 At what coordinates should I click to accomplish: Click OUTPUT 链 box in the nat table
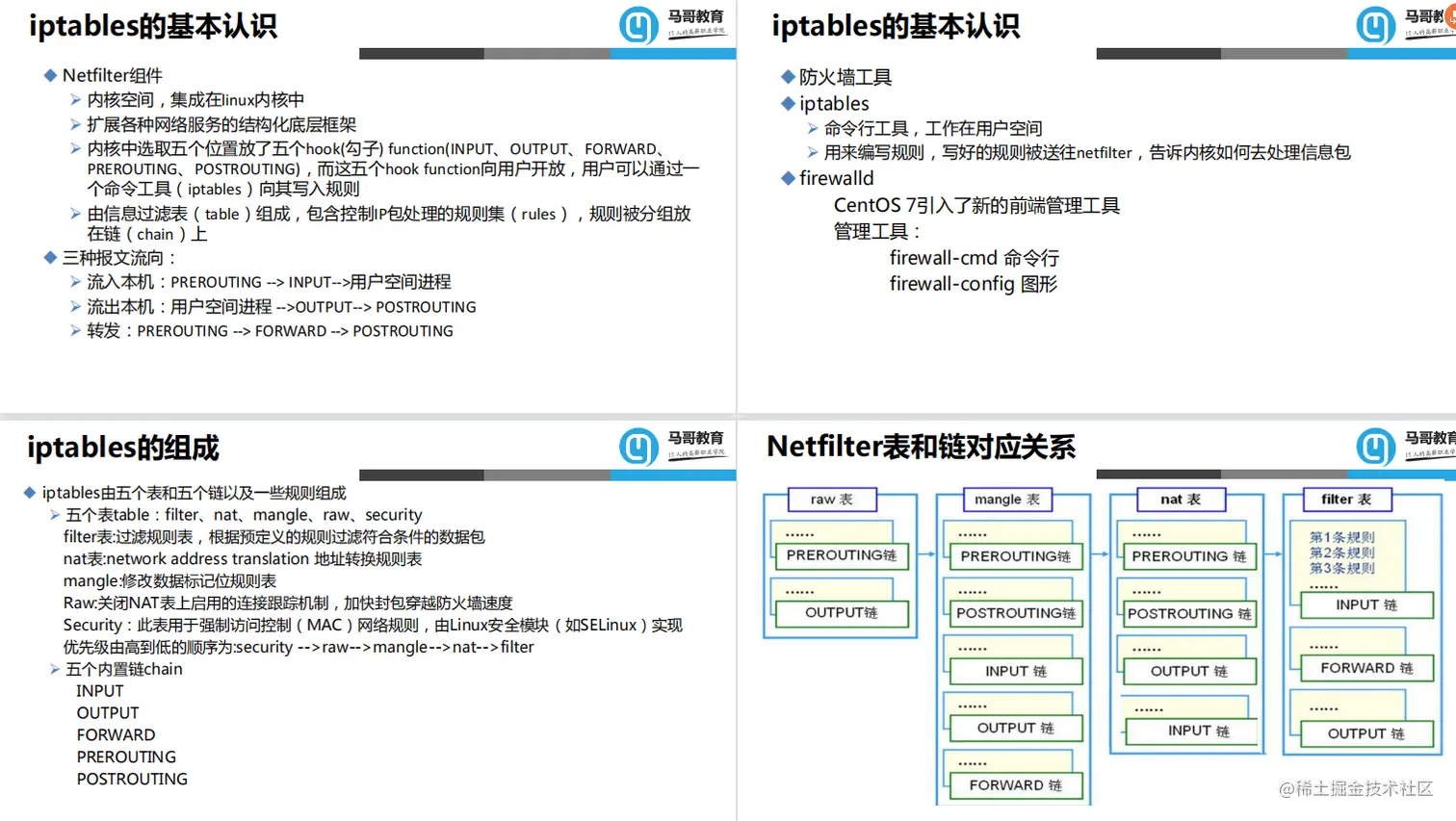[1189, 671]
